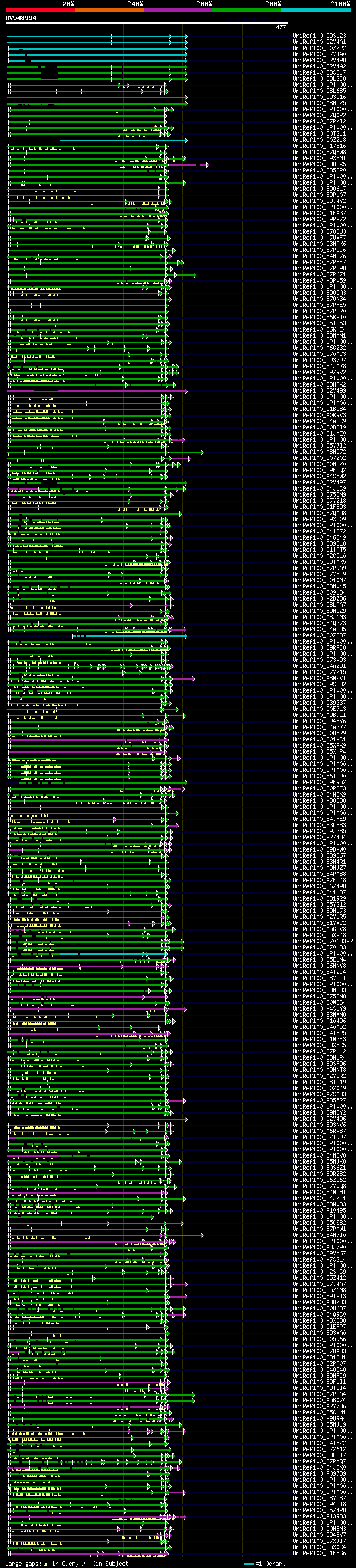Select hit UniRef100_Q1BU84

(319, 409)
